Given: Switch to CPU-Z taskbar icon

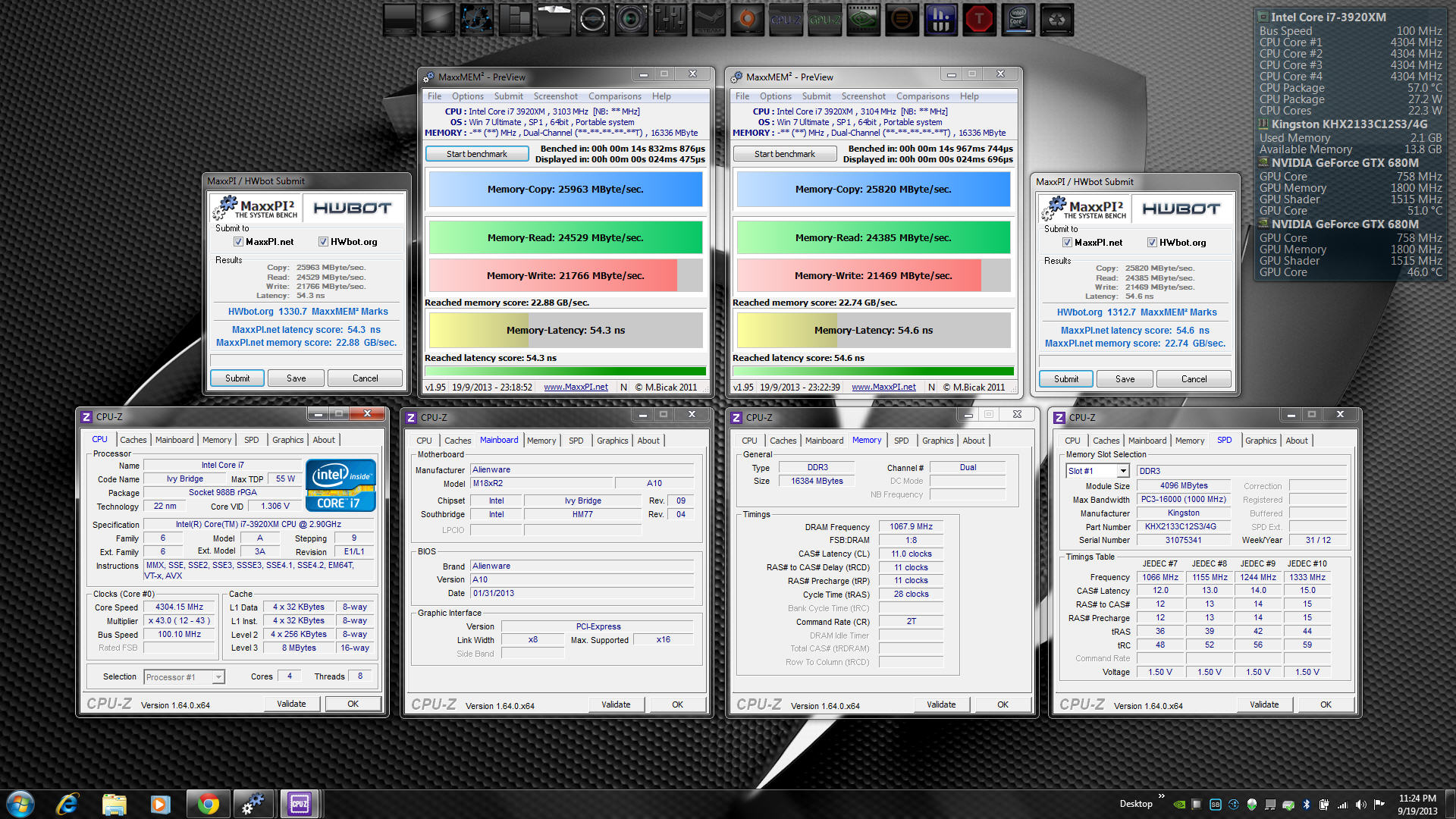Looking at the screenshot, I should click(x=300, y=804).
